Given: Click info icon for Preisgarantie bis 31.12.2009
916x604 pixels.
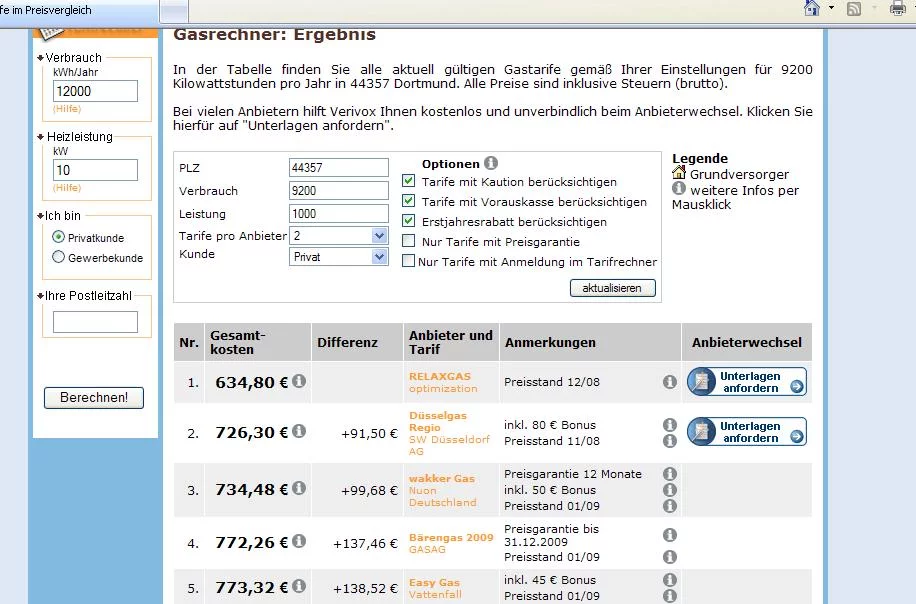Looking at the screenshot, I should click(x=670, y=535).
